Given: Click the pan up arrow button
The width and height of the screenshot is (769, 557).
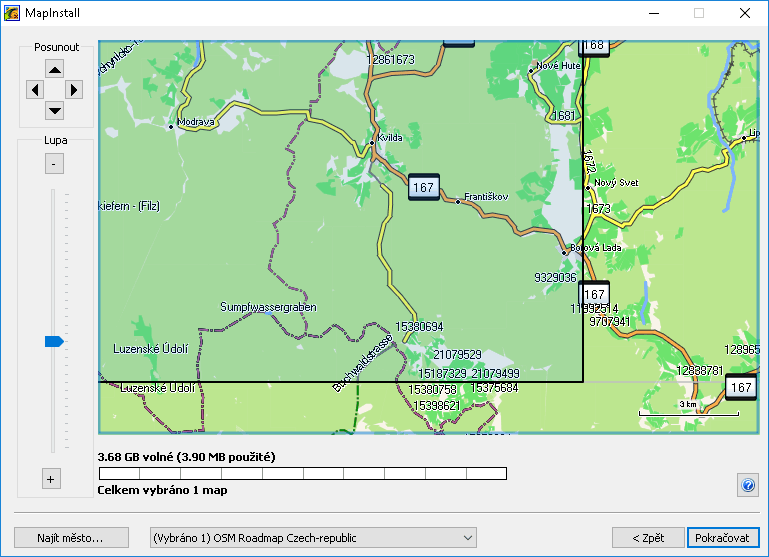Looking at the screenshot, I should [55, 68].
